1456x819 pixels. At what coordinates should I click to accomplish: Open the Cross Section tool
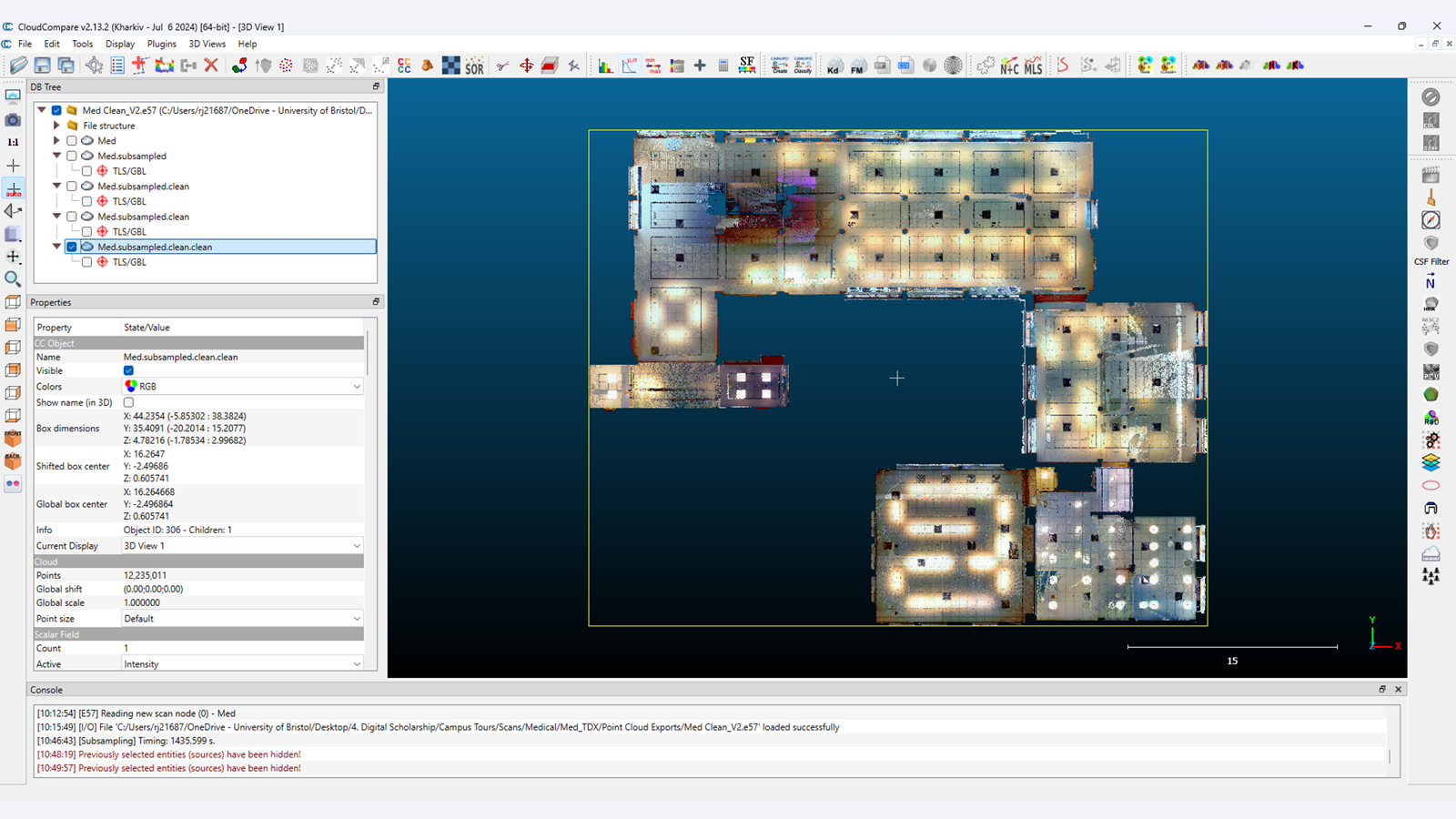(x=550, y=66)
